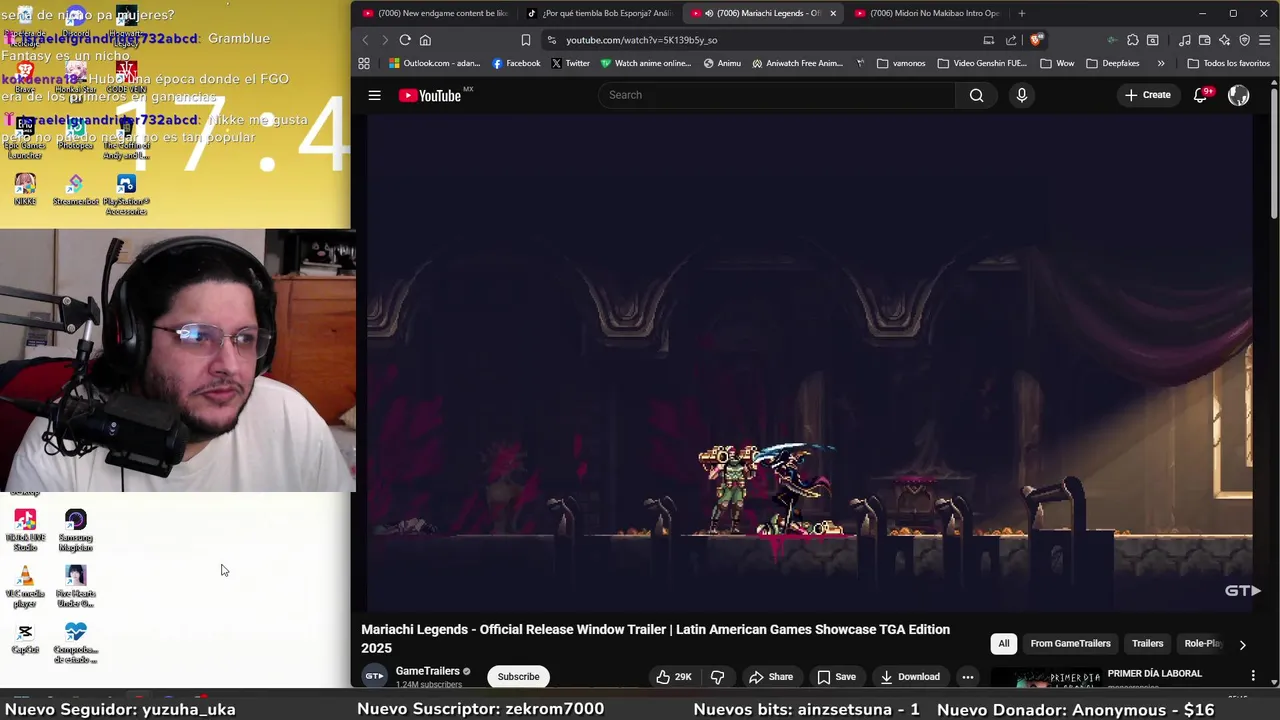This screenshot has height=720, width=1280.
Task: Click the Subscribe button
Action: tap(518, 677)
